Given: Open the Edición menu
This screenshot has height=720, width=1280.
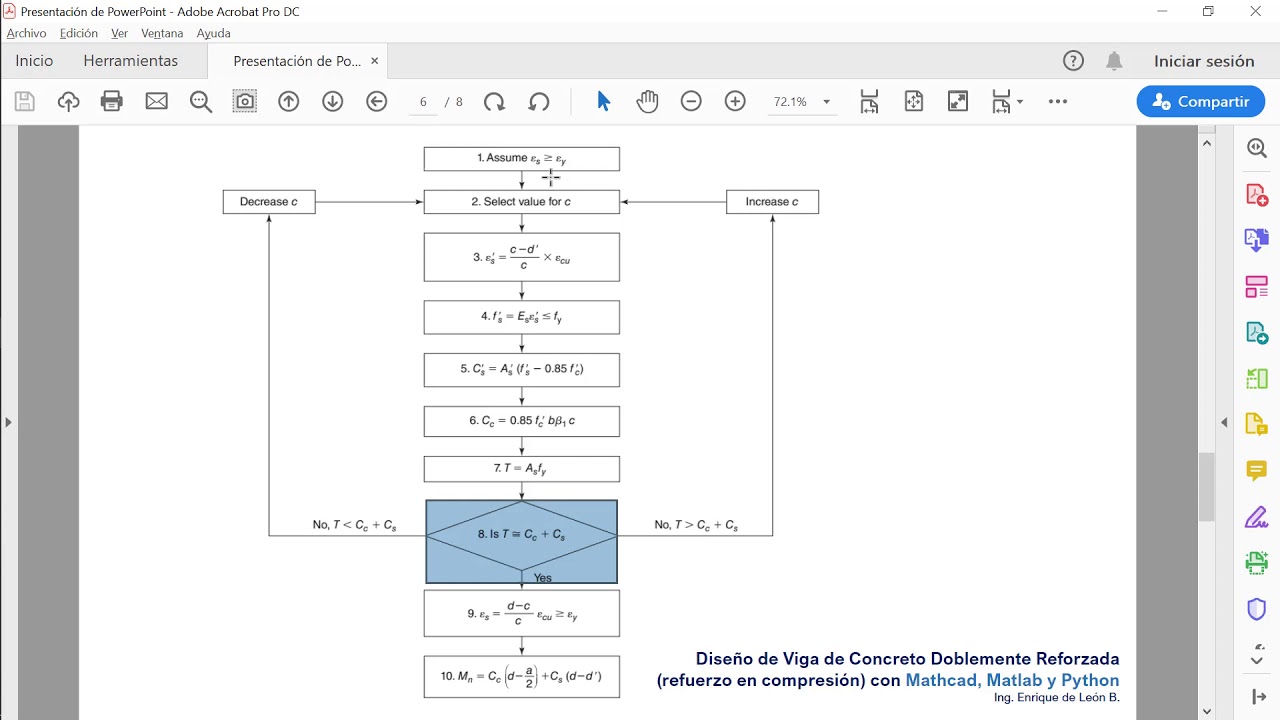Looking at the screenshot, I should [x=79, y=33].
